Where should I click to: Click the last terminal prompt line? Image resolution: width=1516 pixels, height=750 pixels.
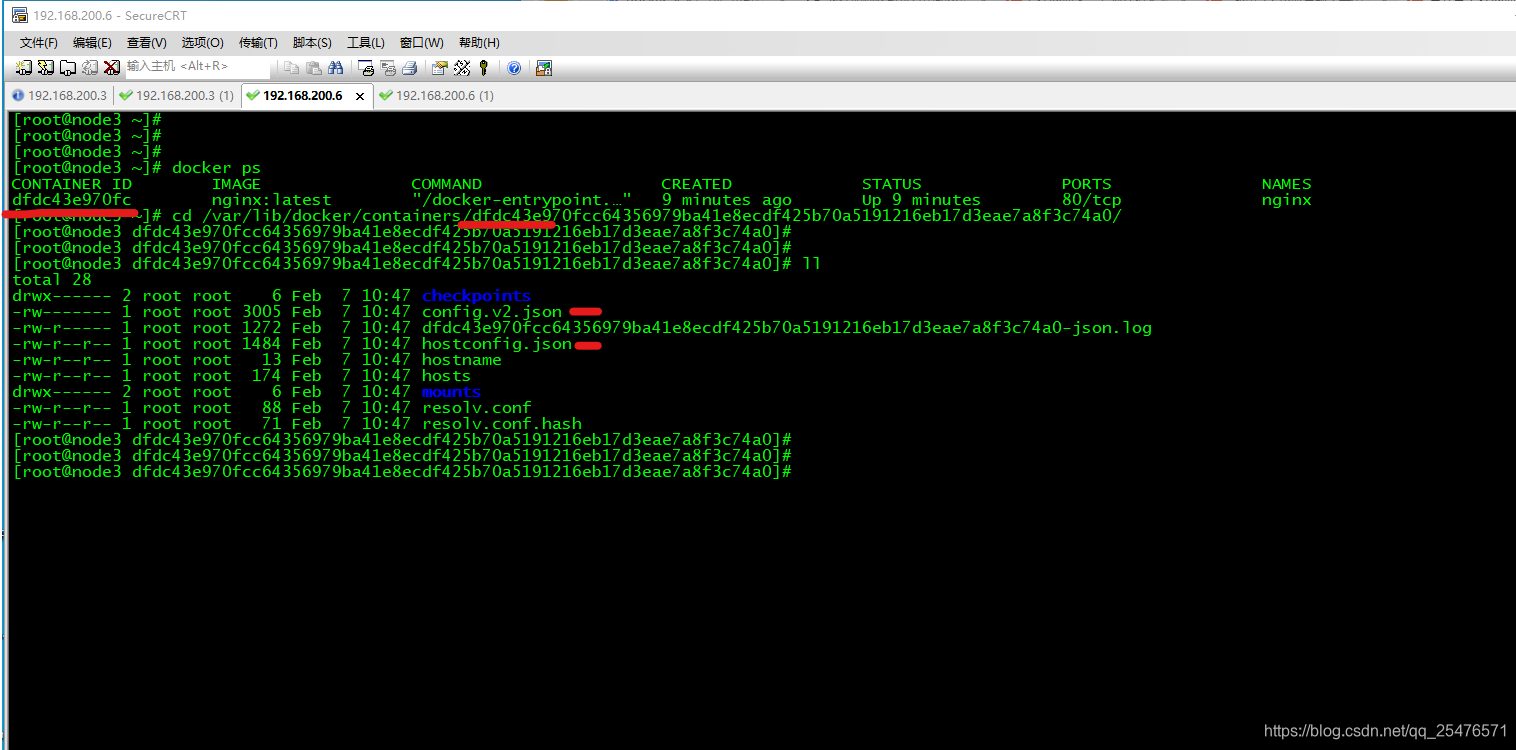402,472
